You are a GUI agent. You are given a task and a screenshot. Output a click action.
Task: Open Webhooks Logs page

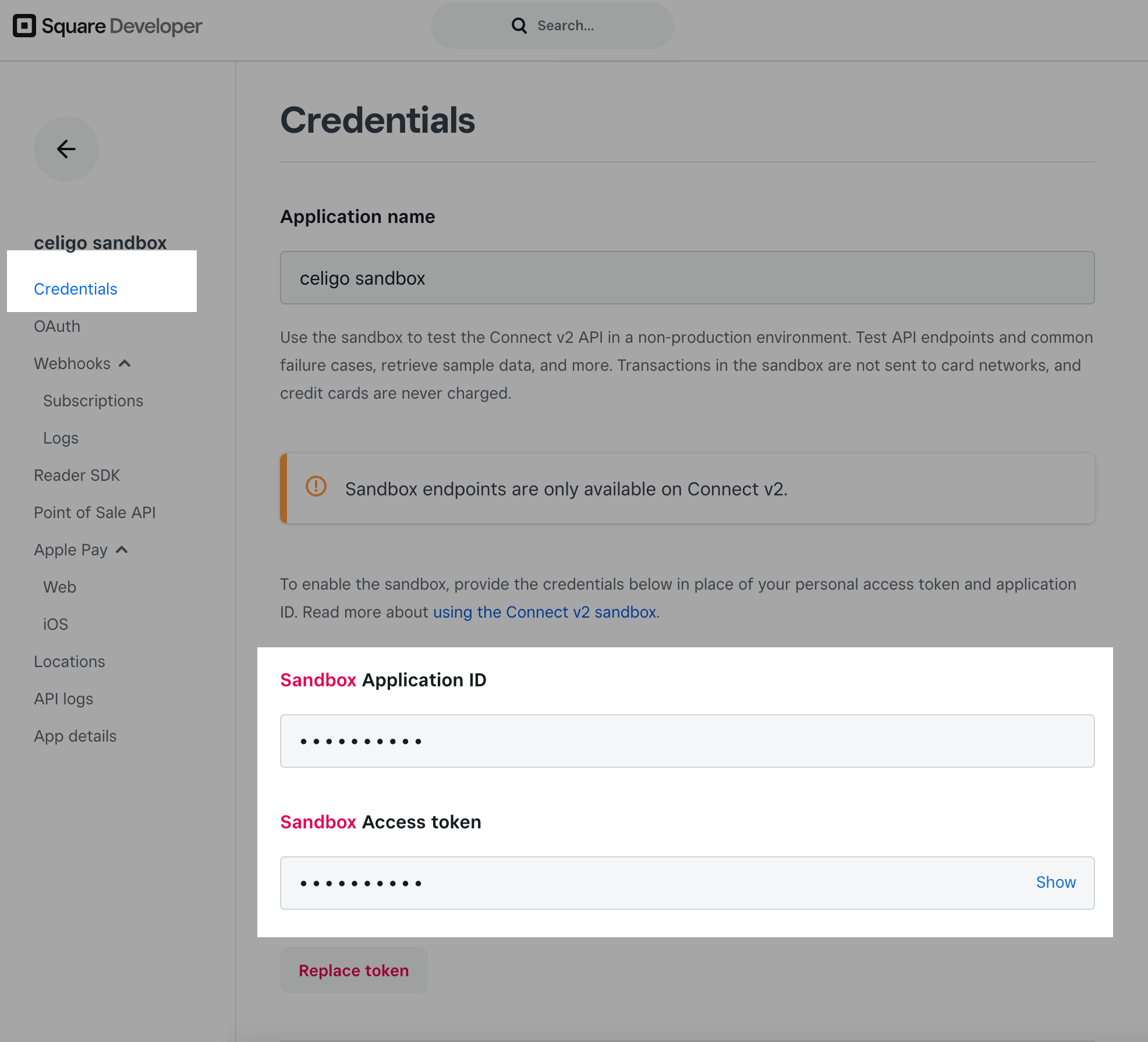coord(61,438)
